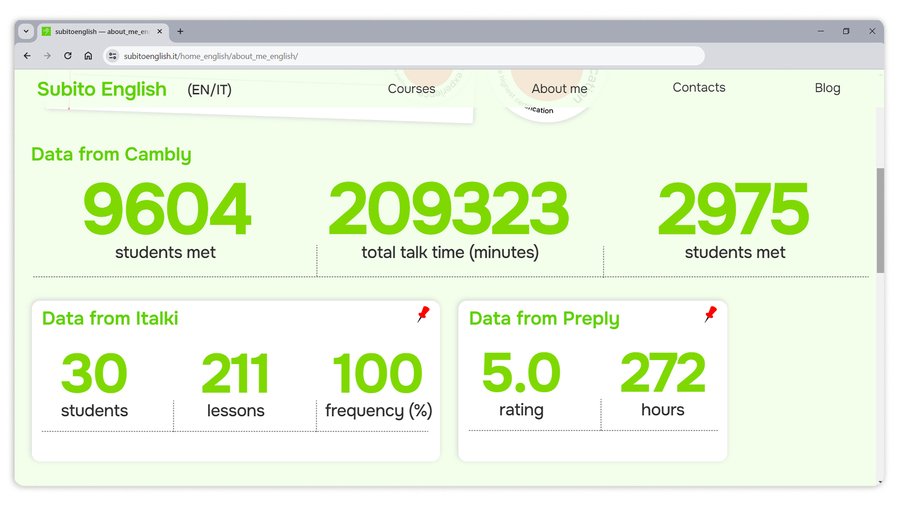Maximize the browser window
Viewport: 900px width, 506px height.
[x=846, y=31]
